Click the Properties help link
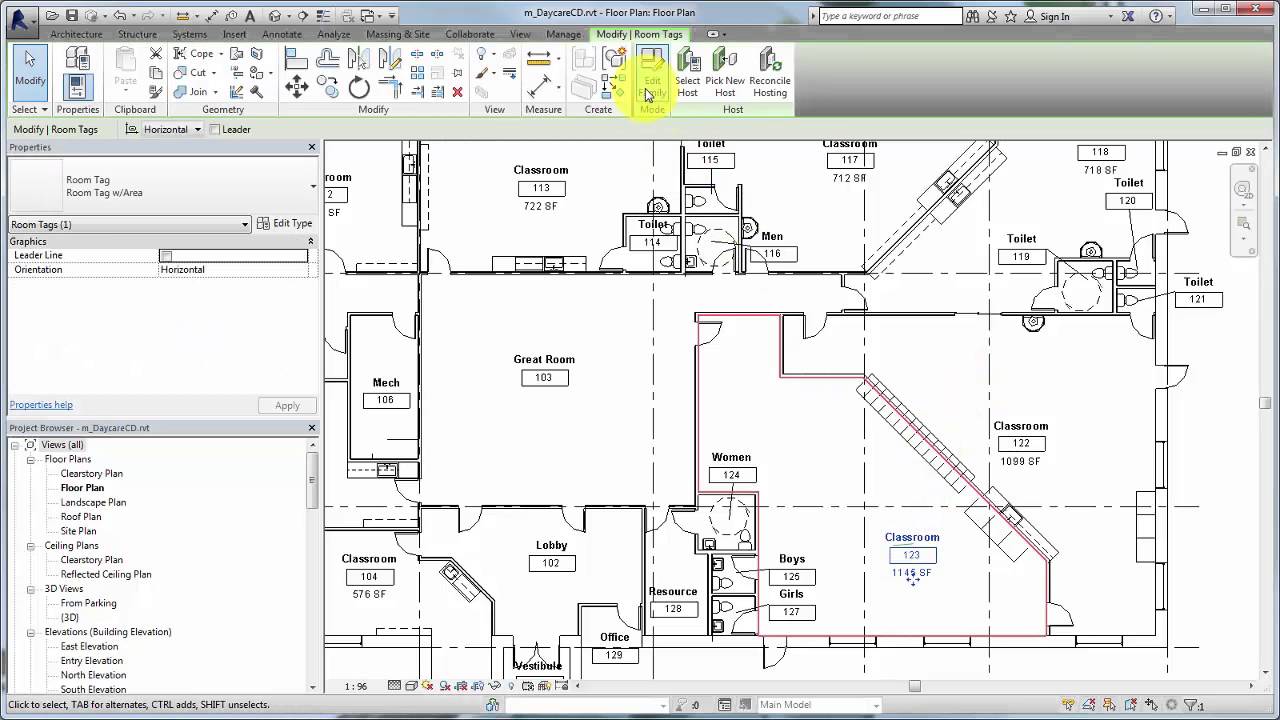Image resolution: width=1280 pixels, height=720 pixels. (40, 404)
